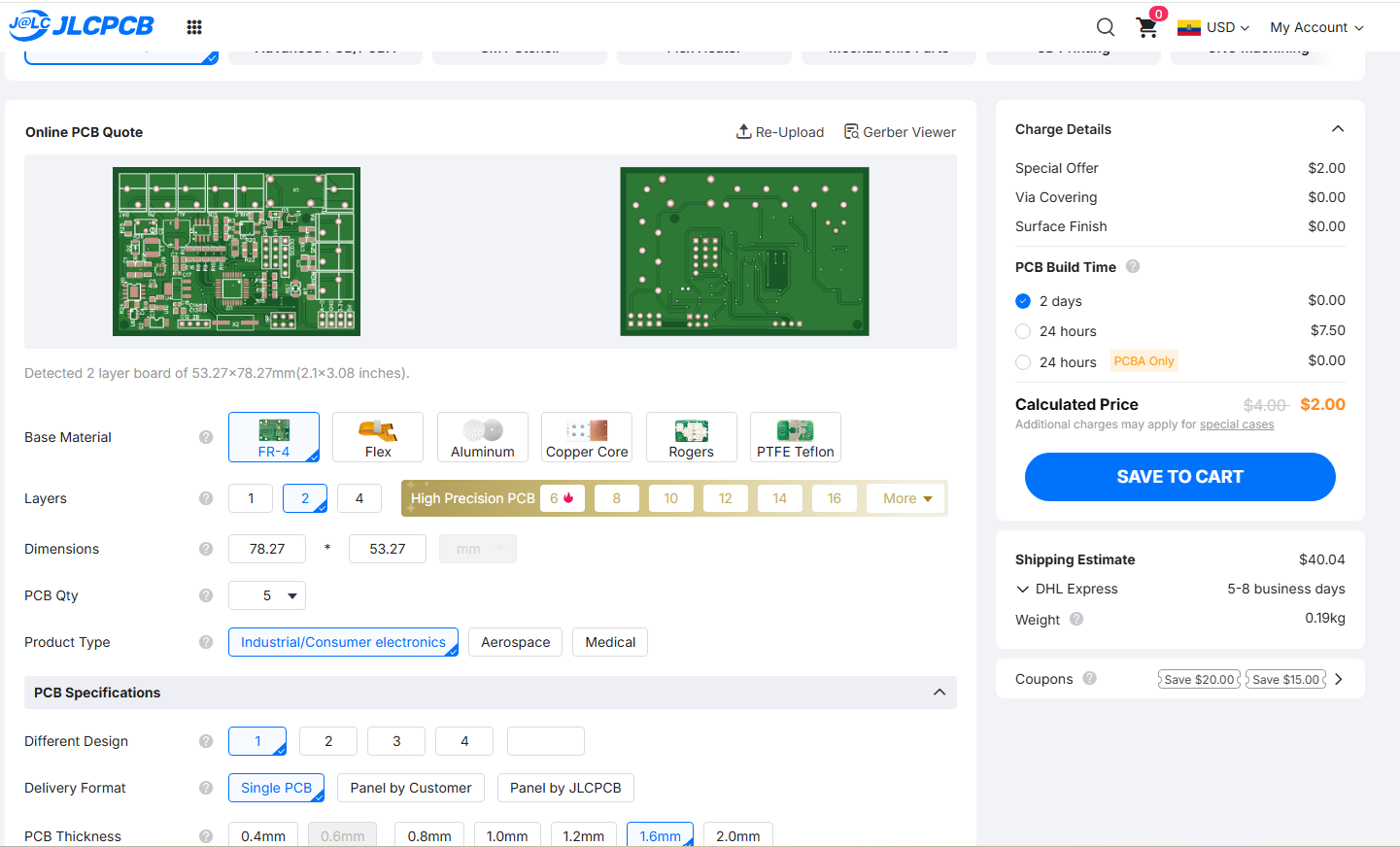This screenshot has width=1400, height=847.
Task: Edit the 53.27 dimension field
Action: (x=388, y=549)
